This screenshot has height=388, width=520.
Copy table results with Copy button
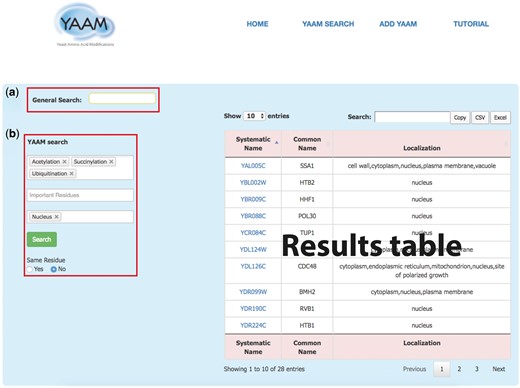[x=460, y=117]
